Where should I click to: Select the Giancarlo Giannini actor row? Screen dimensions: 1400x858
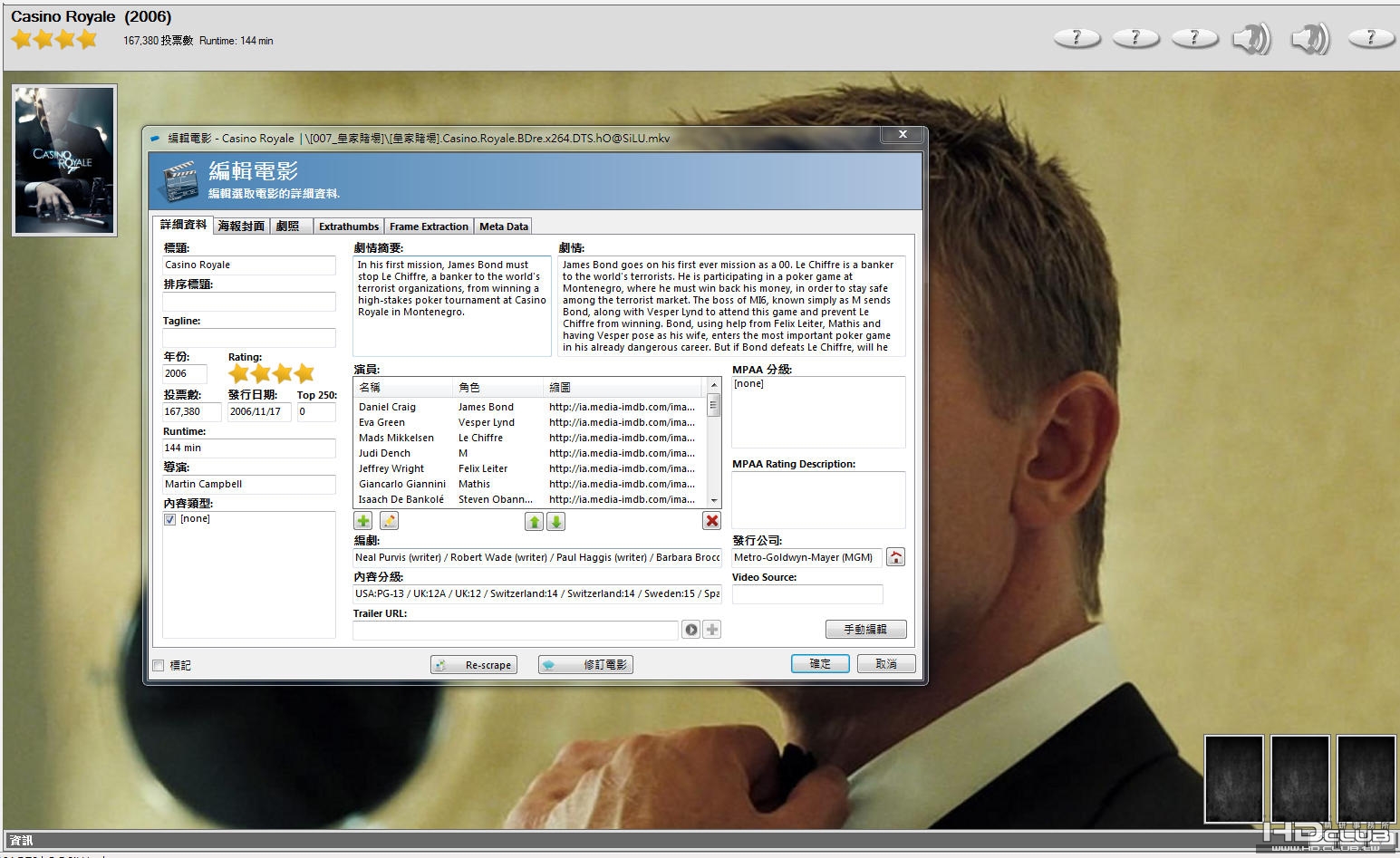[x=530, y=484]
